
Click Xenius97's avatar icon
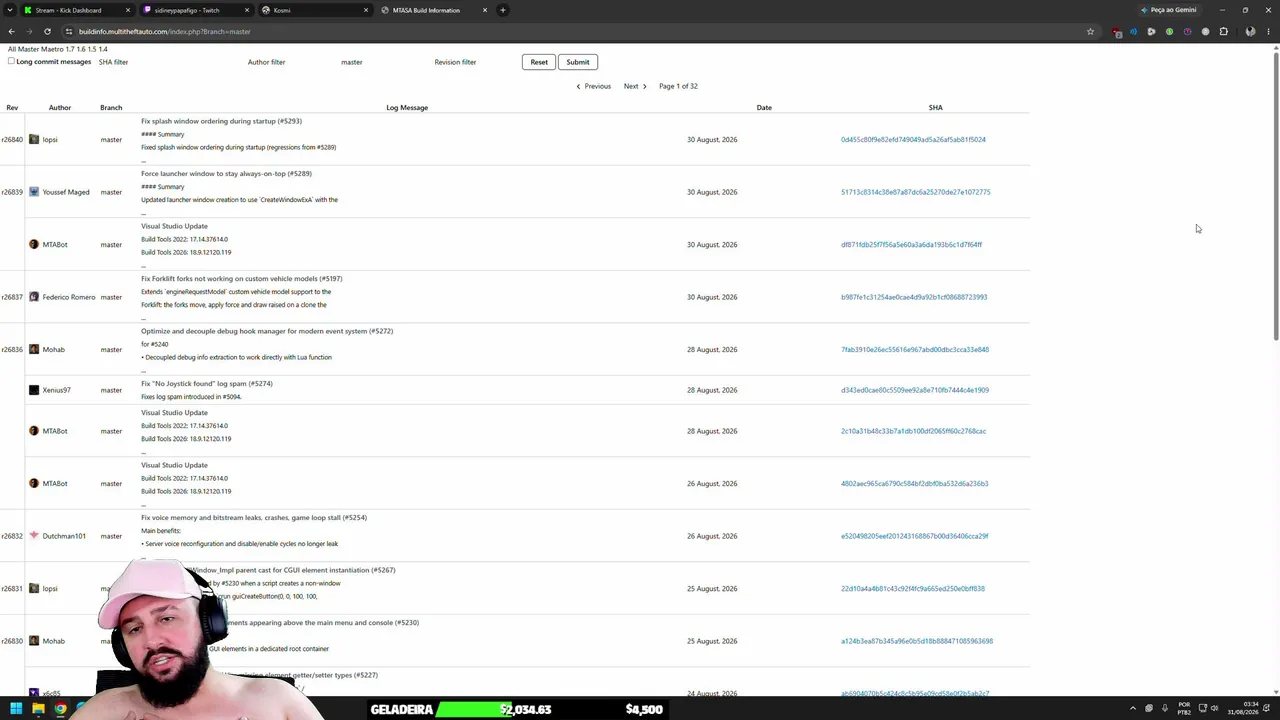click(x=34, y=390)
